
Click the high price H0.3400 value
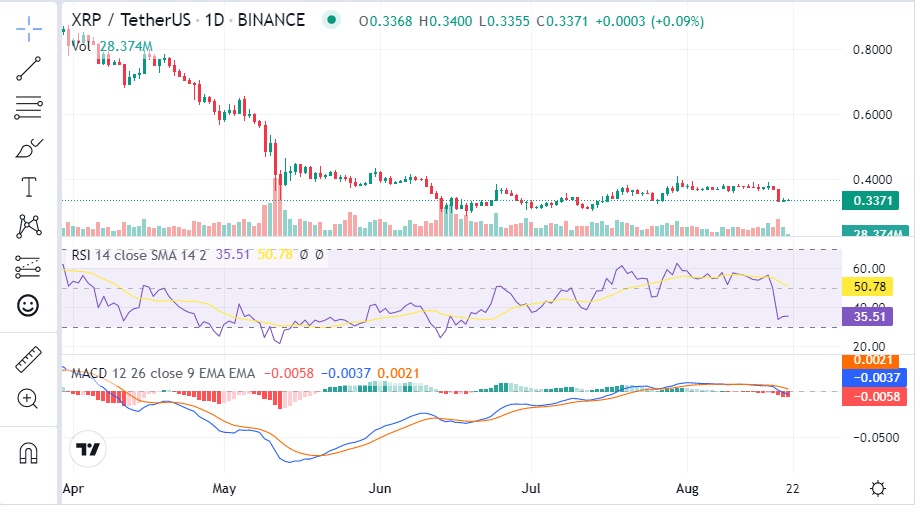[446, 21]
